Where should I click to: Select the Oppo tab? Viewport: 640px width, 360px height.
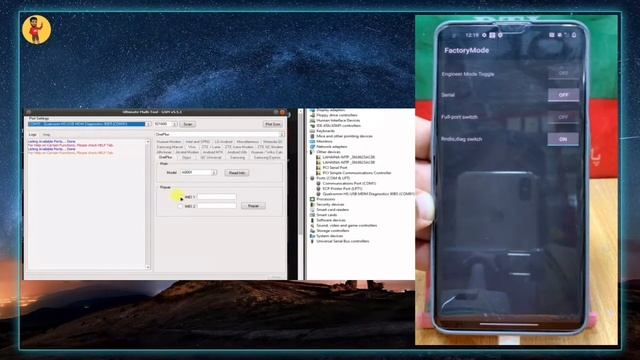coord(187,157)
